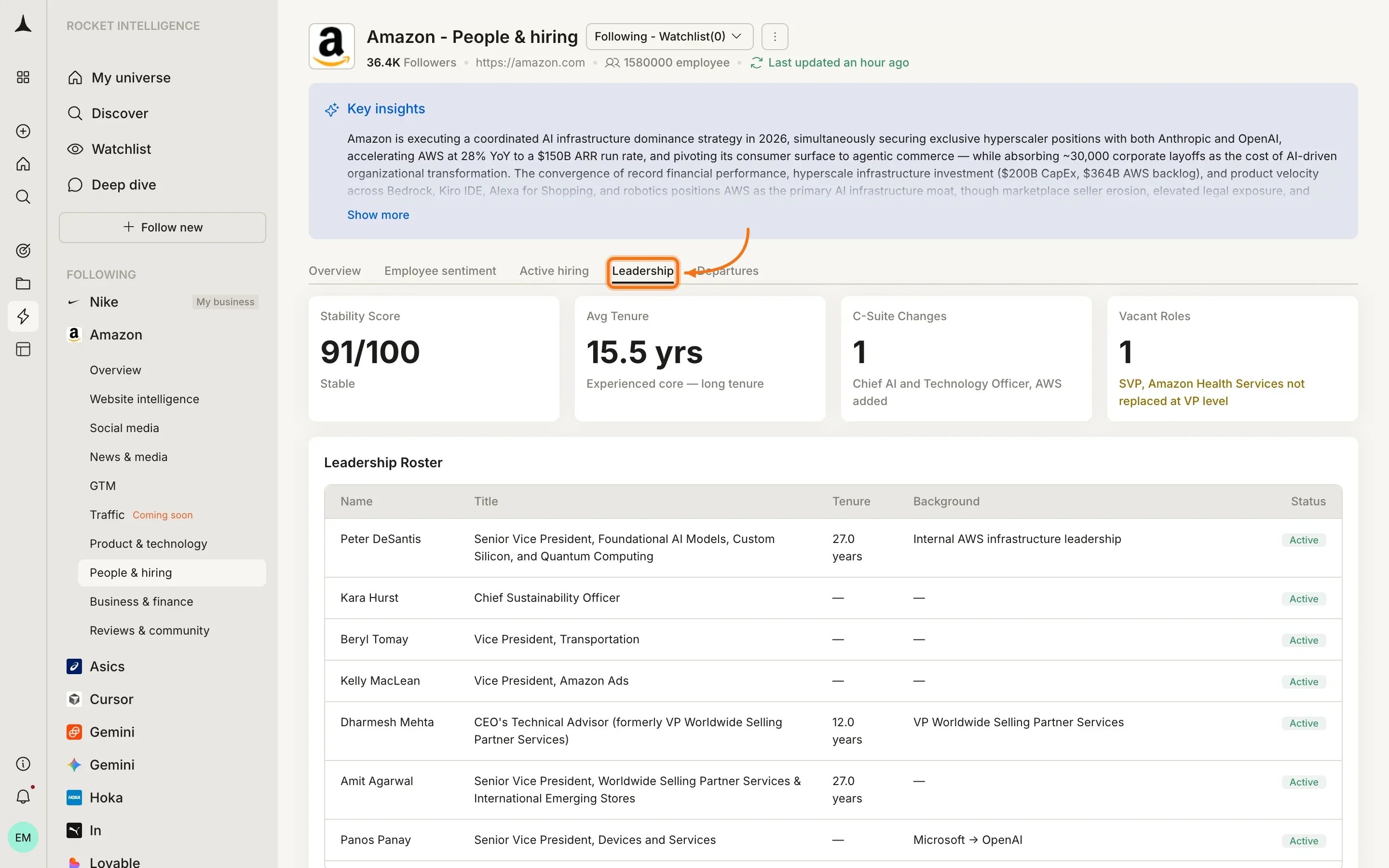
Task: Open the https://amazon.com link
Action: click(x=530, y=63)
